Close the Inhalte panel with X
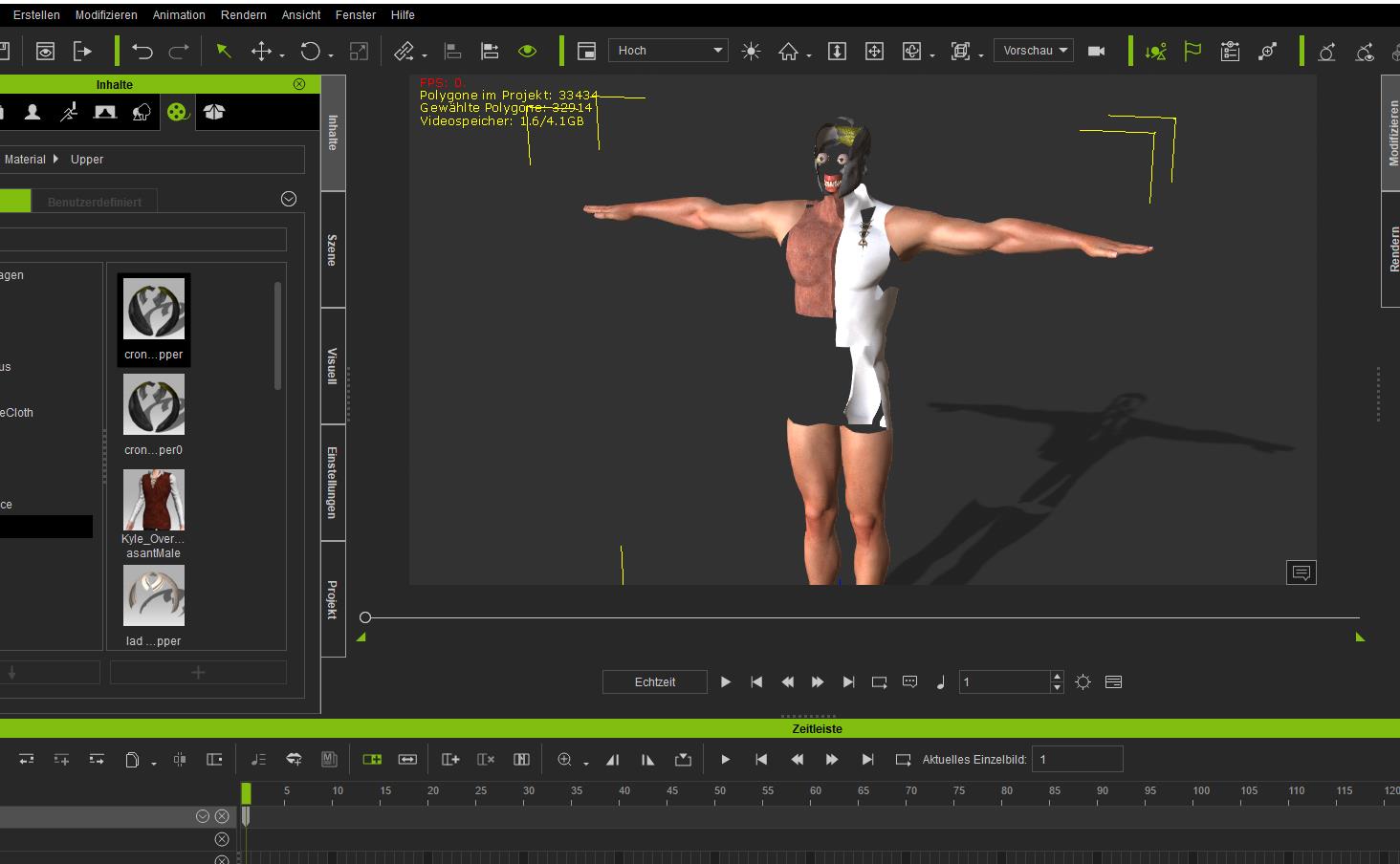 [299, 84]
